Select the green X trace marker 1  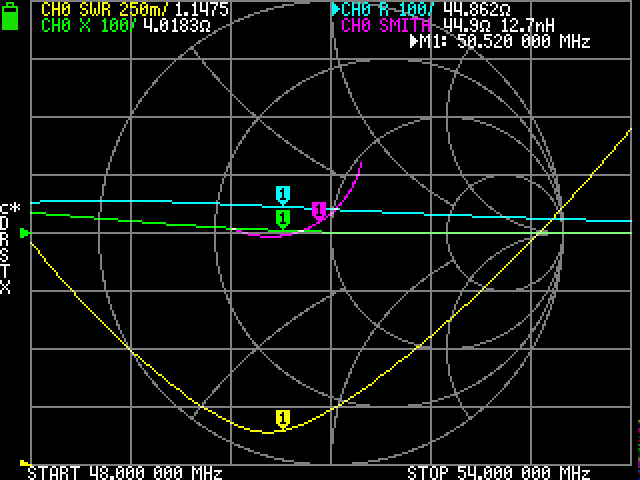(283, 220)
